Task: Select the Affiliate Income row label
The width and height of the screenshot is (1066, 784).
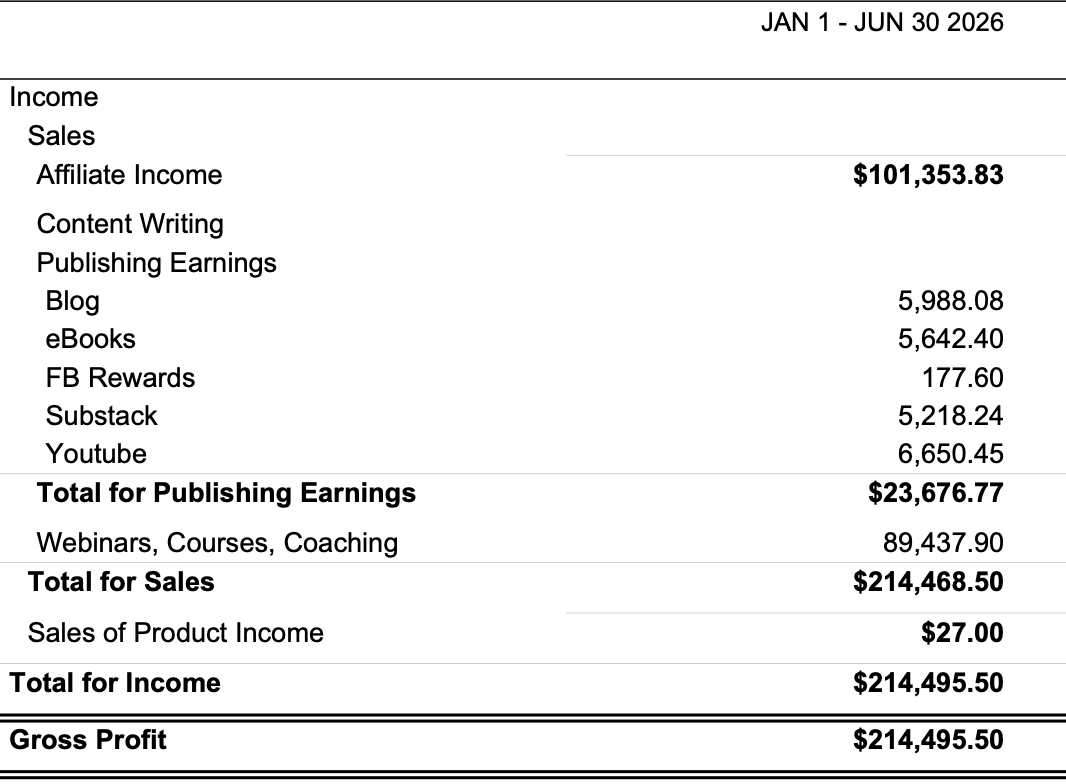Action: [x=129, y=175]
